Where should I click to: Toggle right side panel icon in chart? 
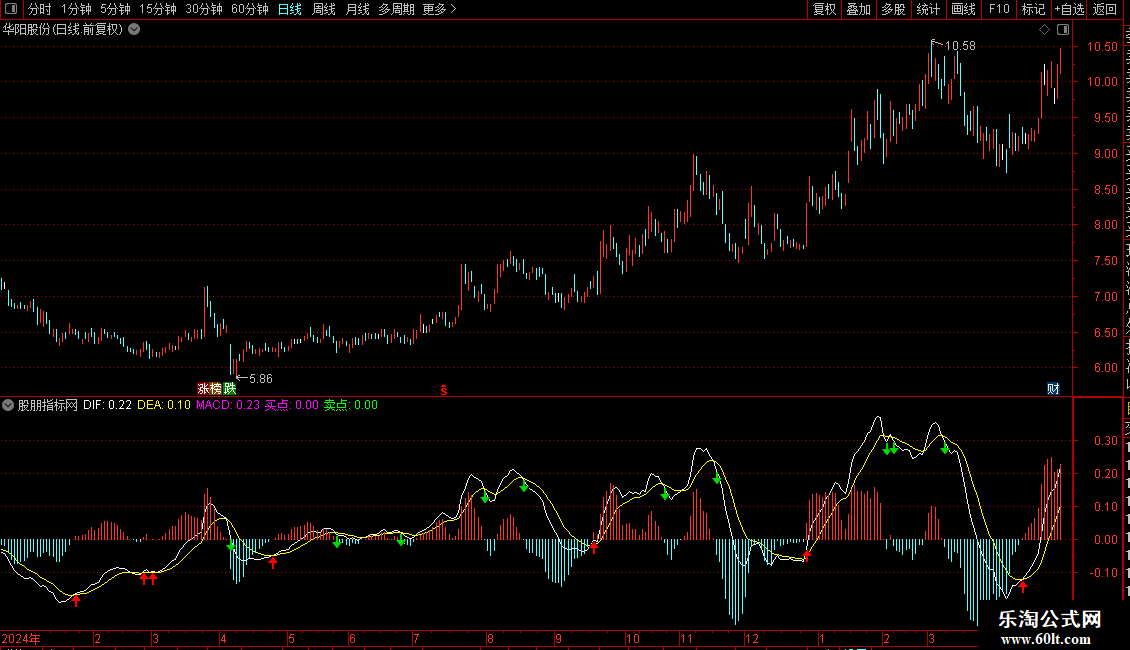[x=1063, y=30]
